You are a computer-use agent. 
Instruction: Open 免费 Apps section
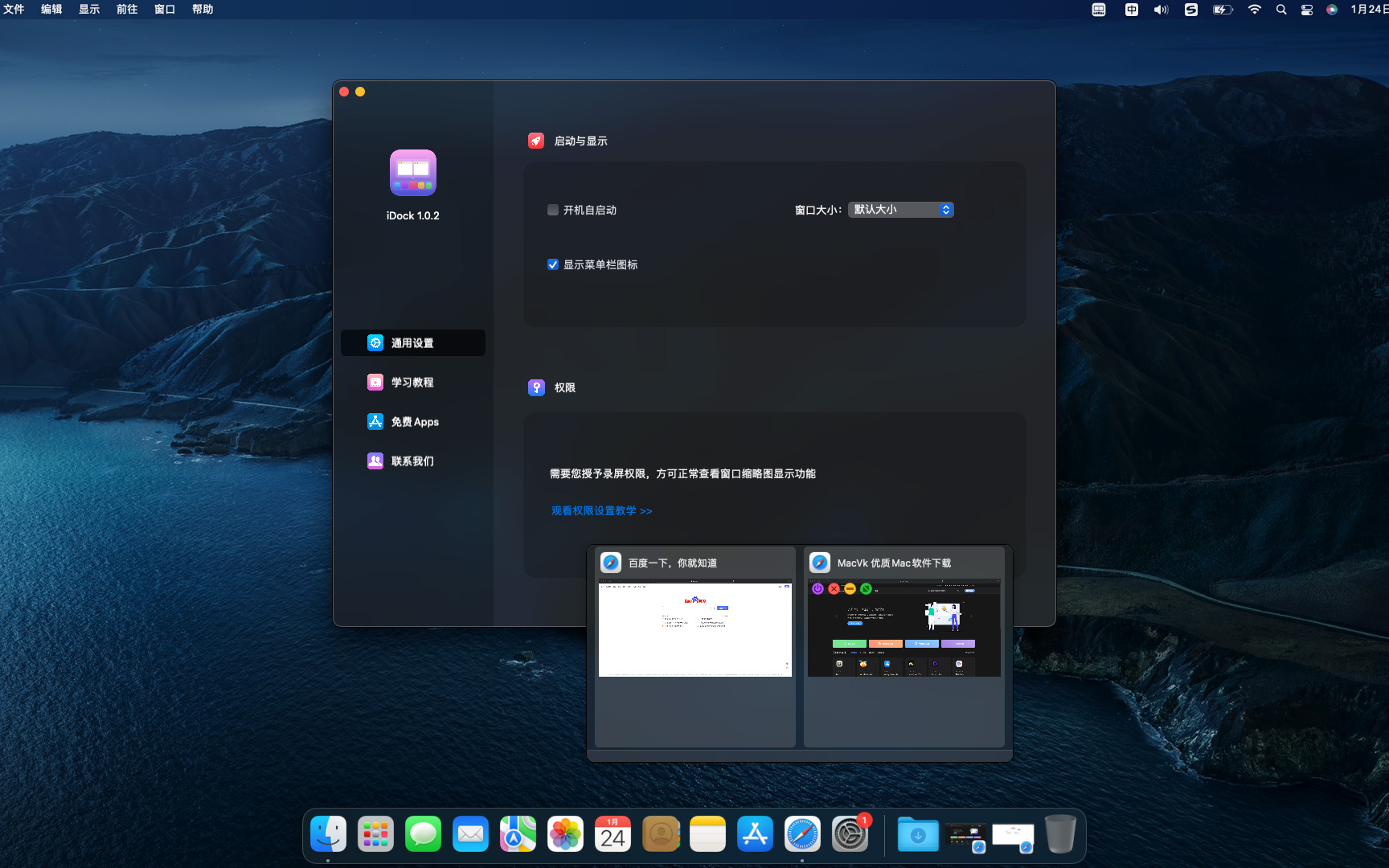(413, 421)
